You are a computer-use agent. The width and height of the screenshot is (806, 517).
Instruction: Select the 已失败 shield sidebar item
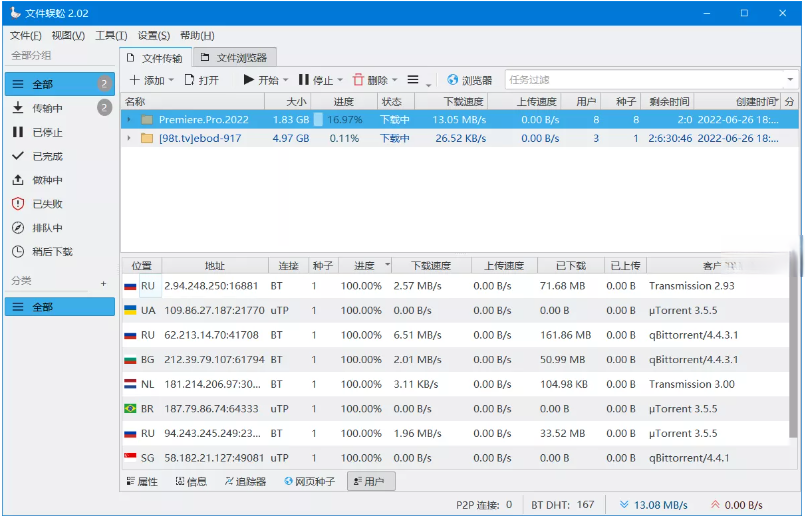click(60, 204)
